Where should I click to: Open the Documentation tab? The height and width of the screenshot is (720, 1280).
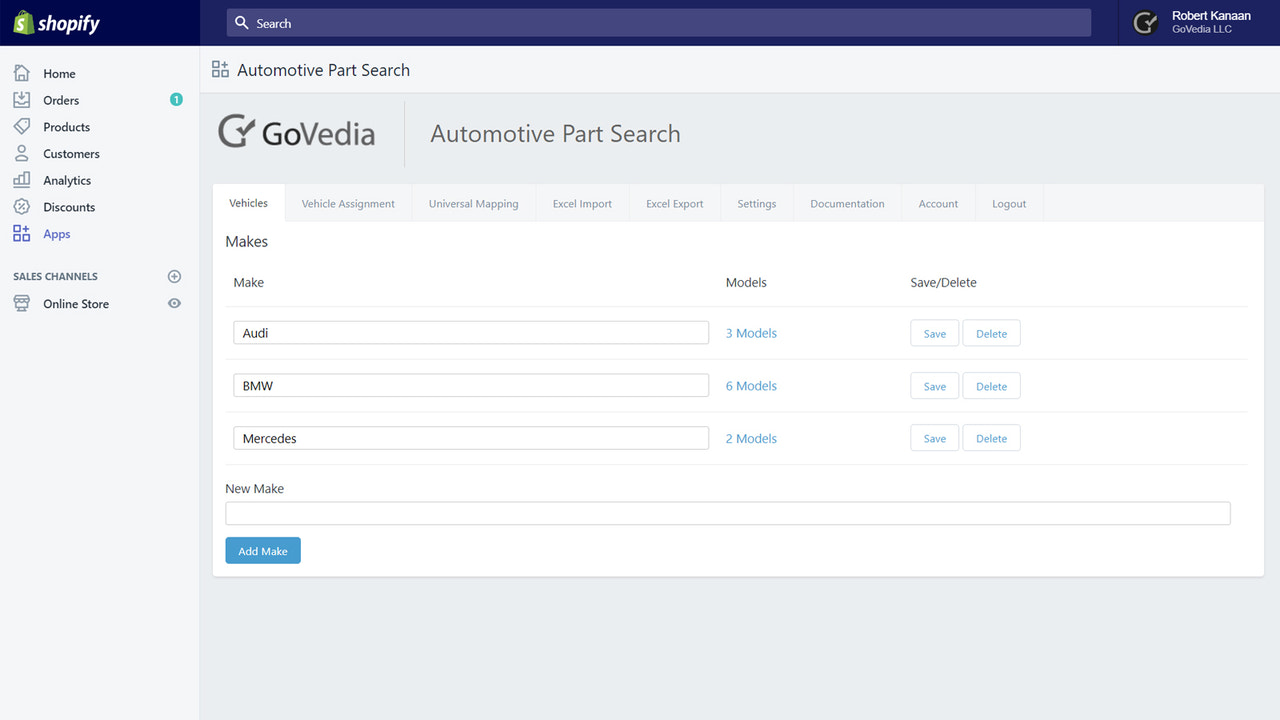(x=846, y=202)
